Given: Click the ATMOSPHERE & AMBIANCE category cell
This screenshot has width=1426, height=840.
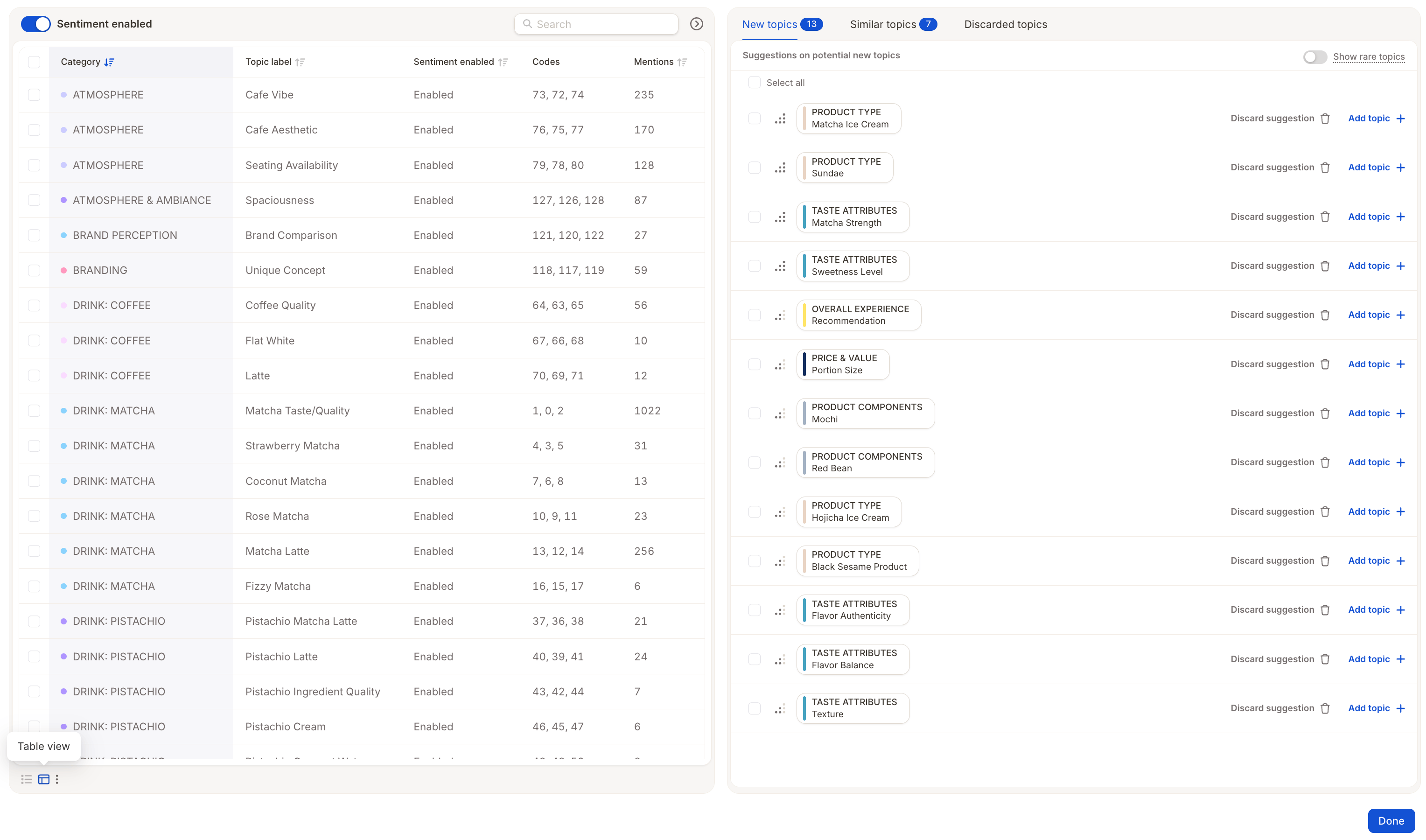Looking at the screenshot, I should 141,200.
